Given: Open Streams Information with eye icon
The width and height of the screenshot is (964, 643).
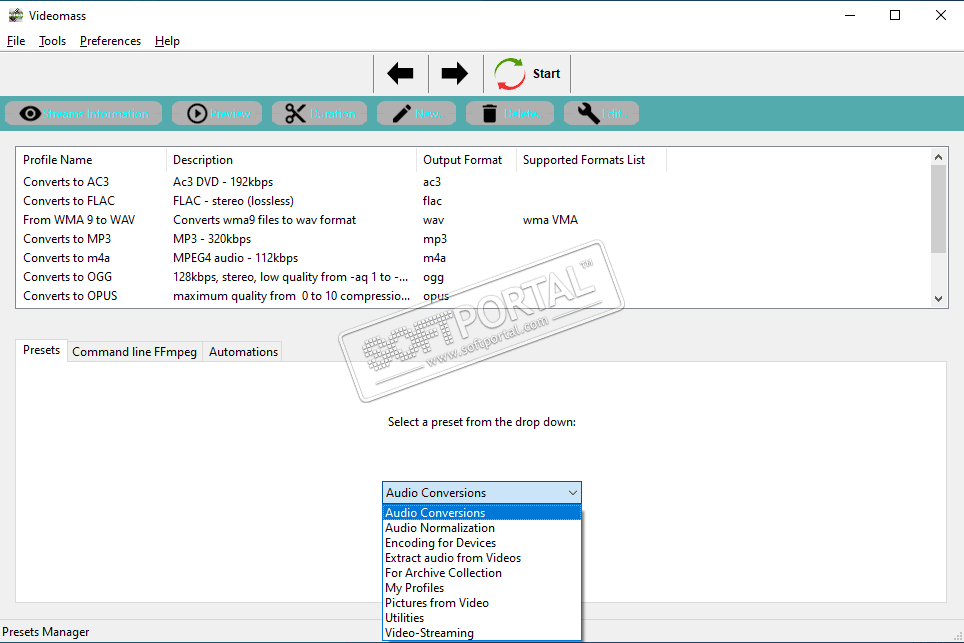Looking at the screenshot, I should tap(84, 114).
